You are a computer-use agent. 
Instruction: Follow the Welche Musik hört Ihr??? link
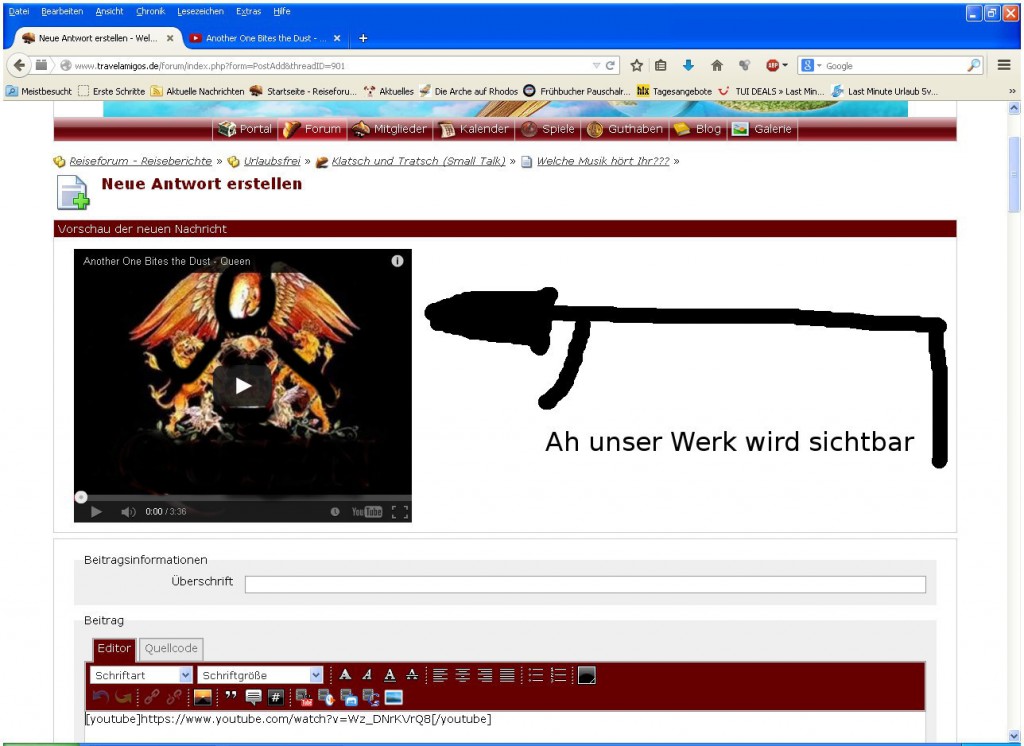[x=603, y=161]
